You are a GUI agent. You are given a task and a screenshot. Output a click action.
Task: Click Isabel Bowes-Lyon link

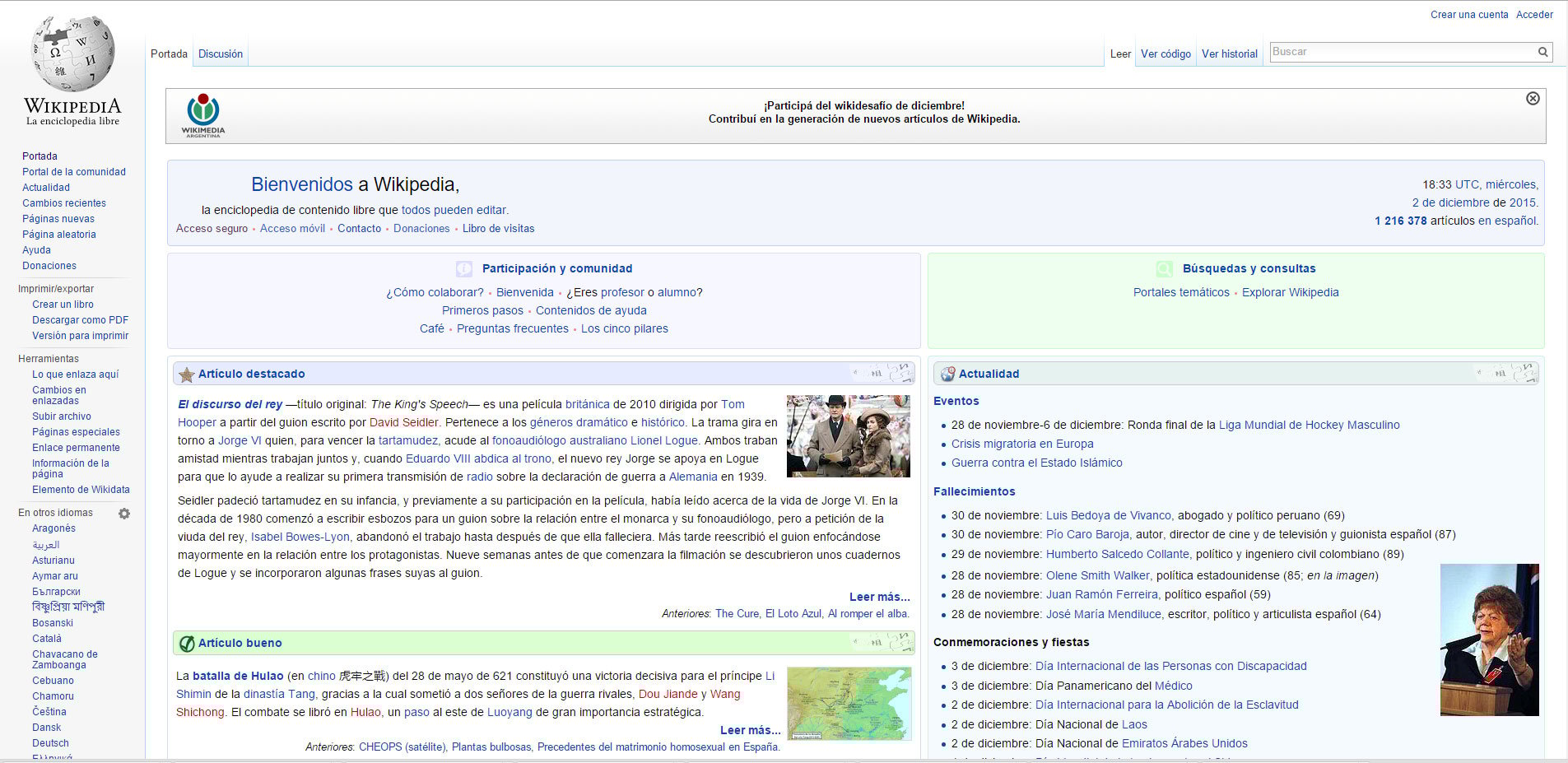point(300,537)
